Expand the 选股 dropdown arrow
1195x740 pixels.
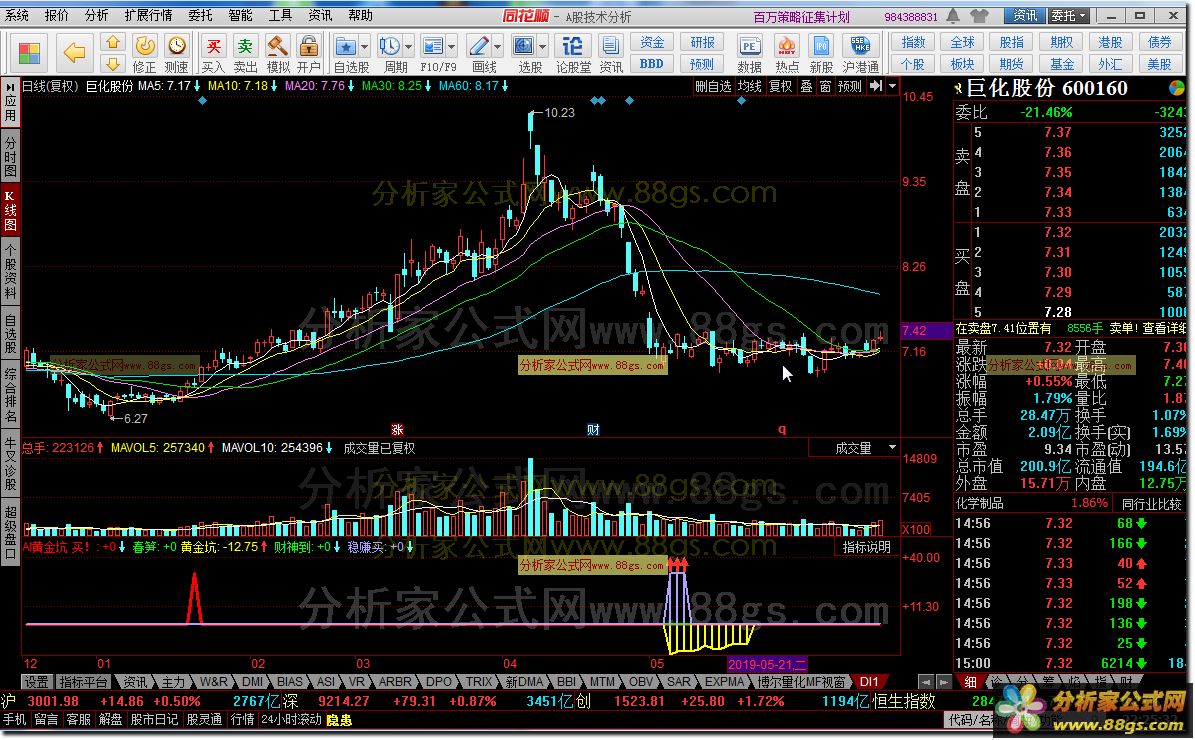[x=543, y=46]
